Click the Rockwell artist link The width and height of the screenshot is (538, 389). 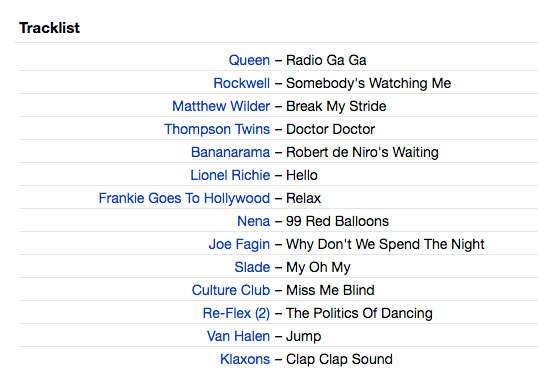(242, 83)
